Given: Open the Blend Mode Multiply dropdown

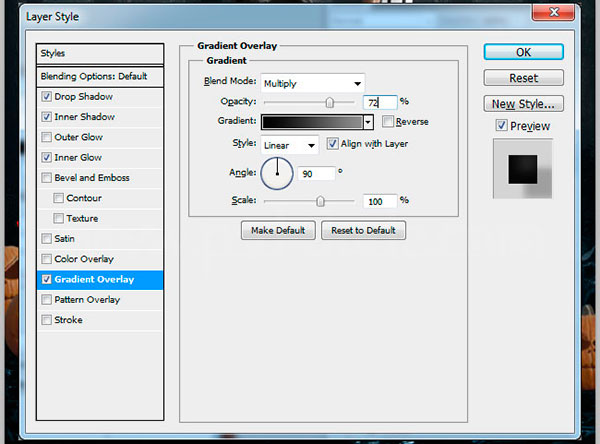Looking at the screenshot, I should [x=313, y=83].
